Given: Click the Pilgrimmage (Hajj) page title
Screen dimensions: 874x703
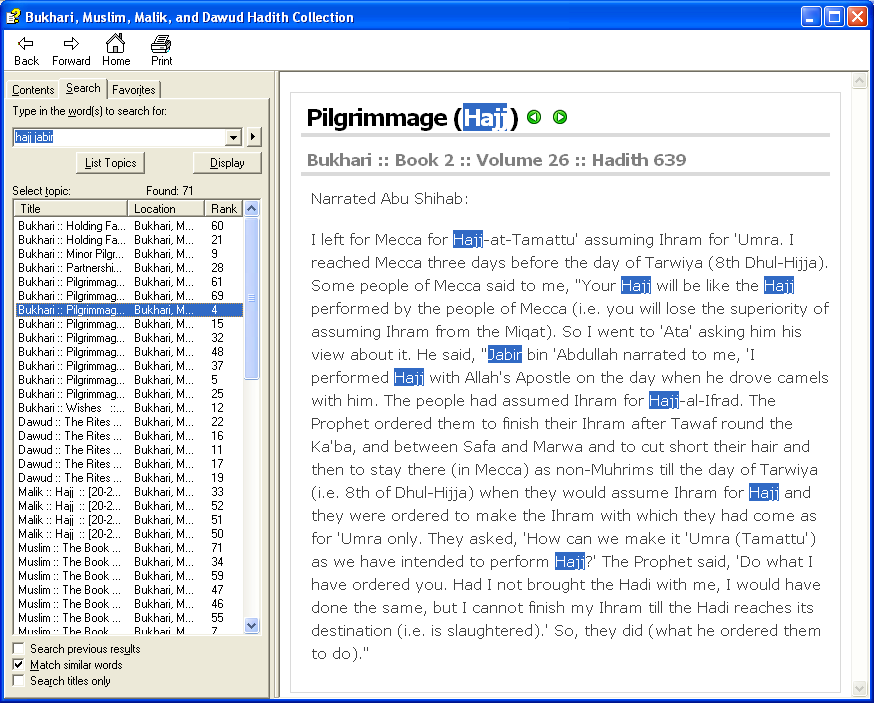Looking at the screenshot, I should (x=412, y=118).
